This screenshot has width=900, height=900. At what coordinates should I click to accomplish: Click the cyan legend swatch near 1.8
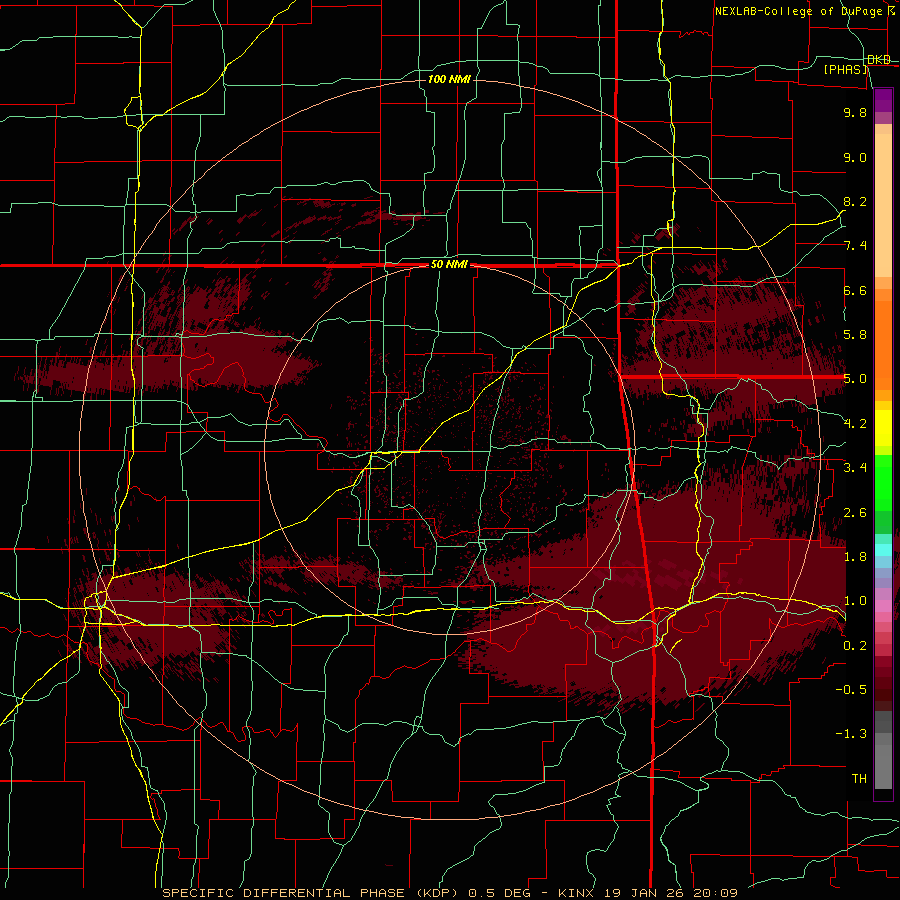[883, 549]
